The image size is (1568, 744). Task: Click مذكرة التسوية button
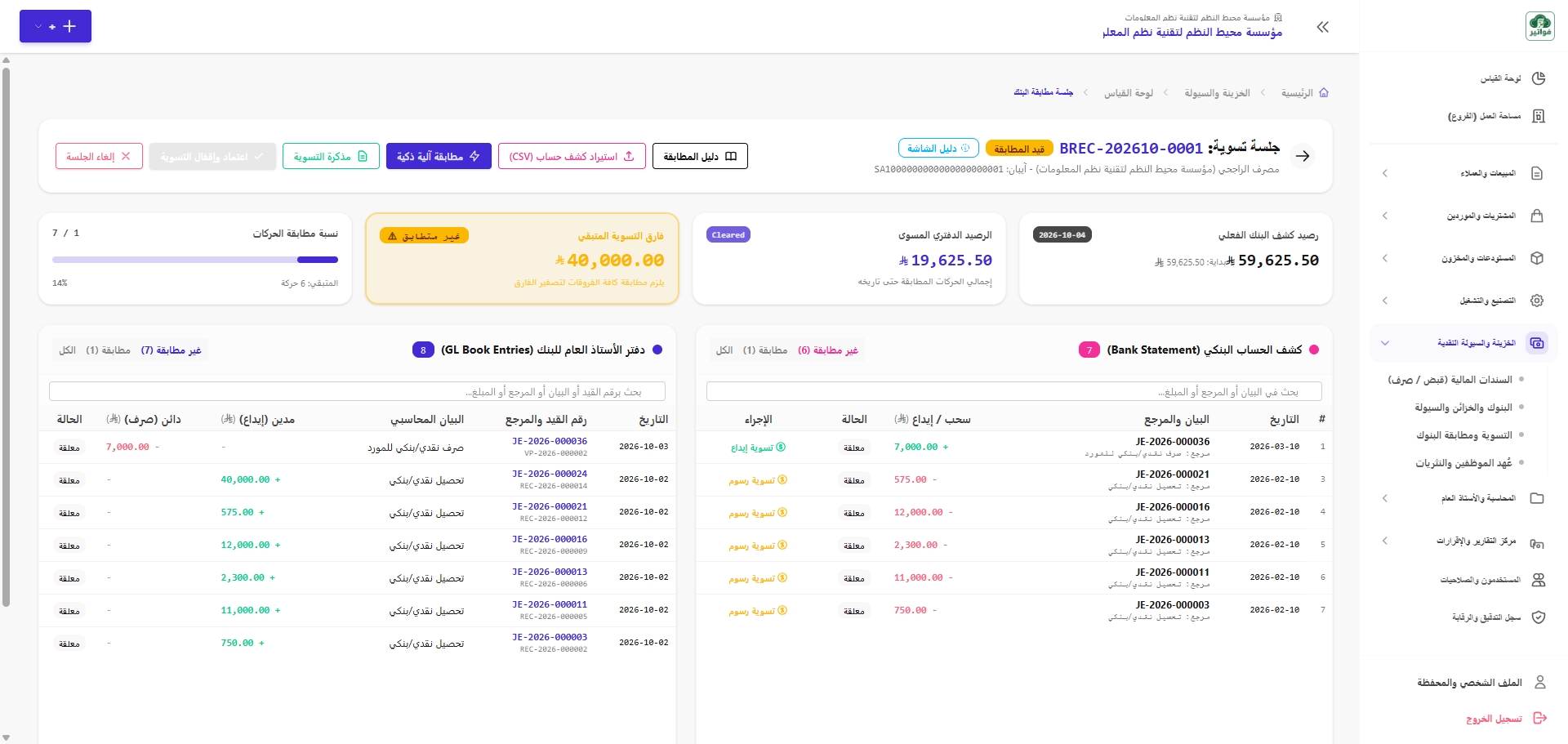pyautogui.click(x=331, y=156)
